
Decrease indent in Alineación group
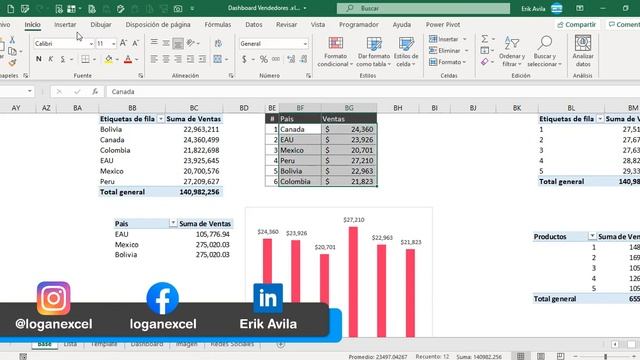point(190,60)
